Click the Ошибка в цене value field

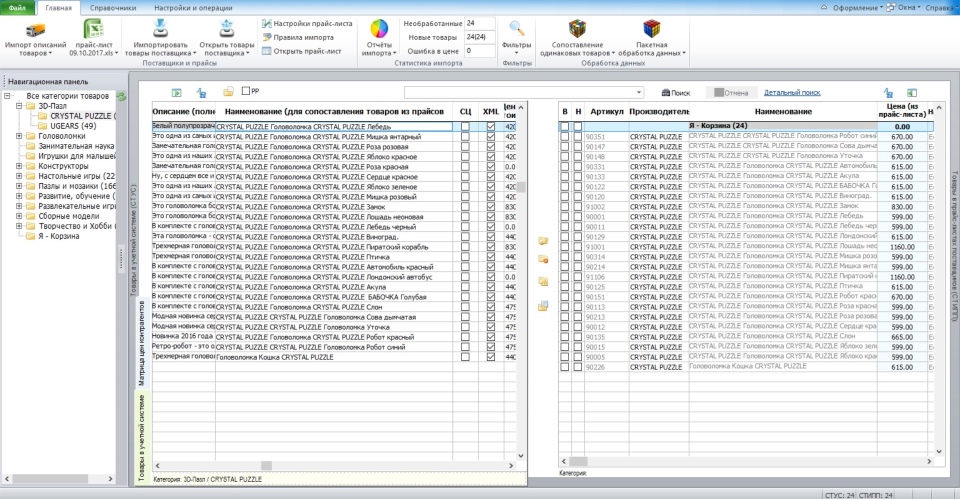point(479,51)
